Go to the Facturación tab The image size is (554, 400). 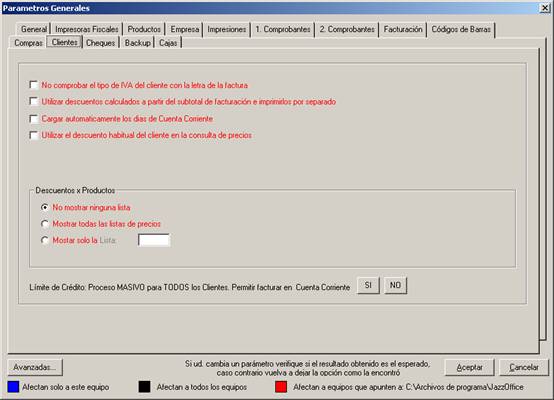click(403, 29)
